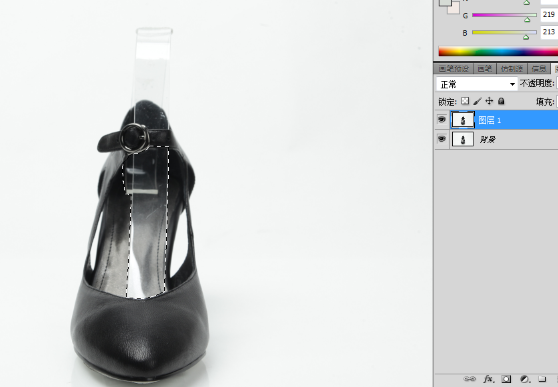Viewport: 558px width, 387px height.
Task: Lock transparent pixels icon
Action: tap(465, 101)
